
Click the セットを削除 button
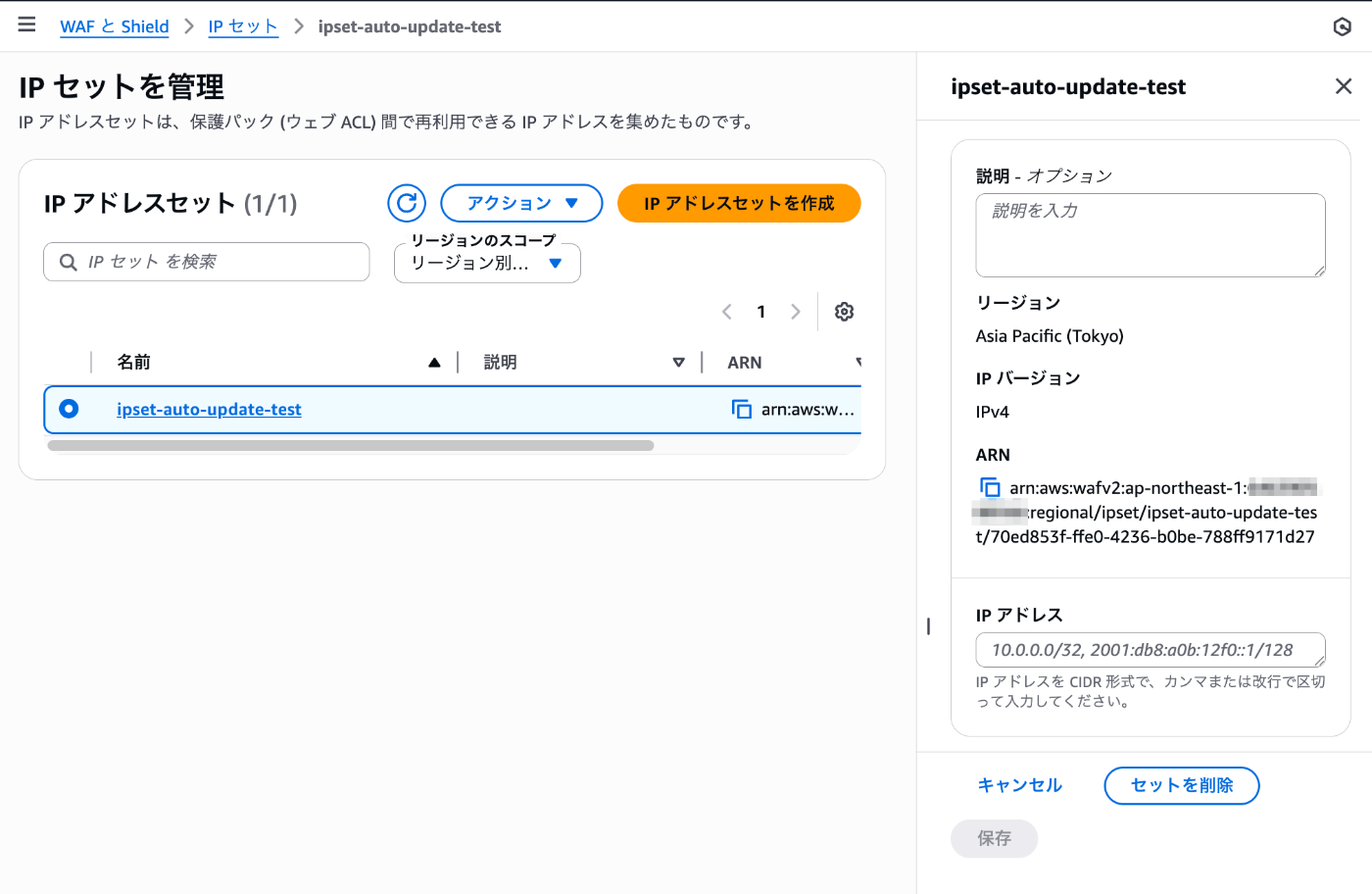coord(1181,785)
